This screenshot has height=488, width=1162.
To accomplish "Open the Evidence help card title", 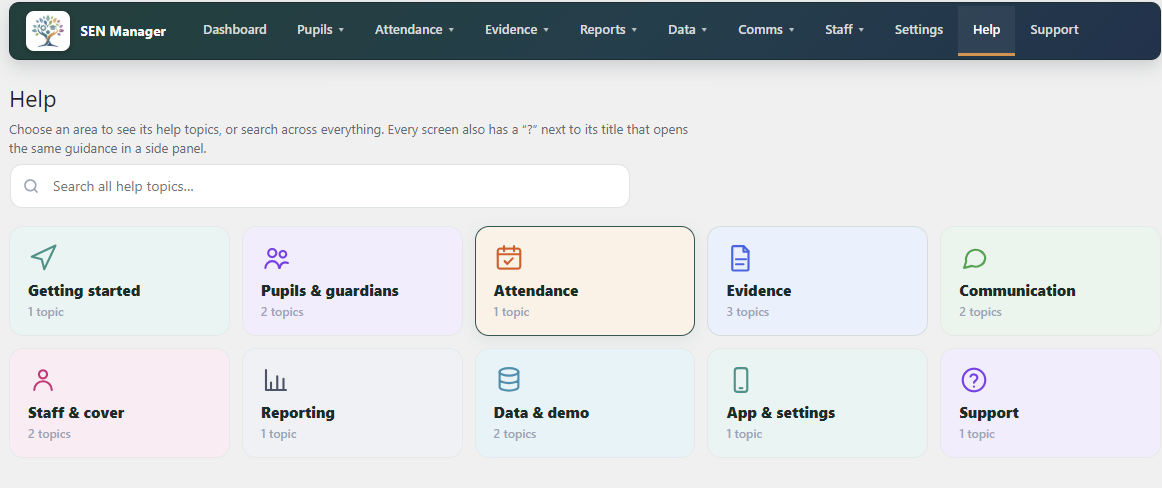I will (759, 290).
